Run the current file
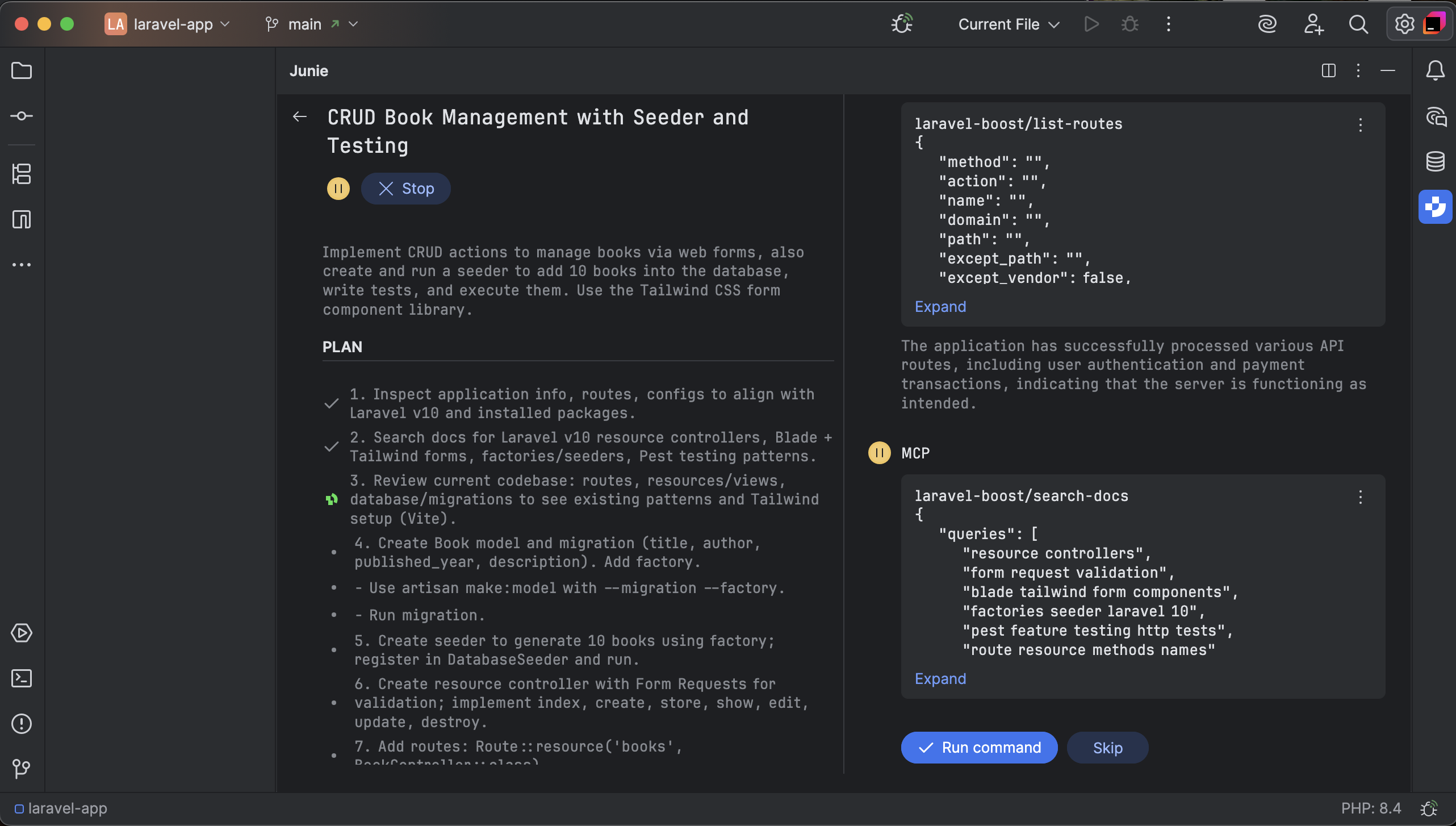 pos(1091,24)
